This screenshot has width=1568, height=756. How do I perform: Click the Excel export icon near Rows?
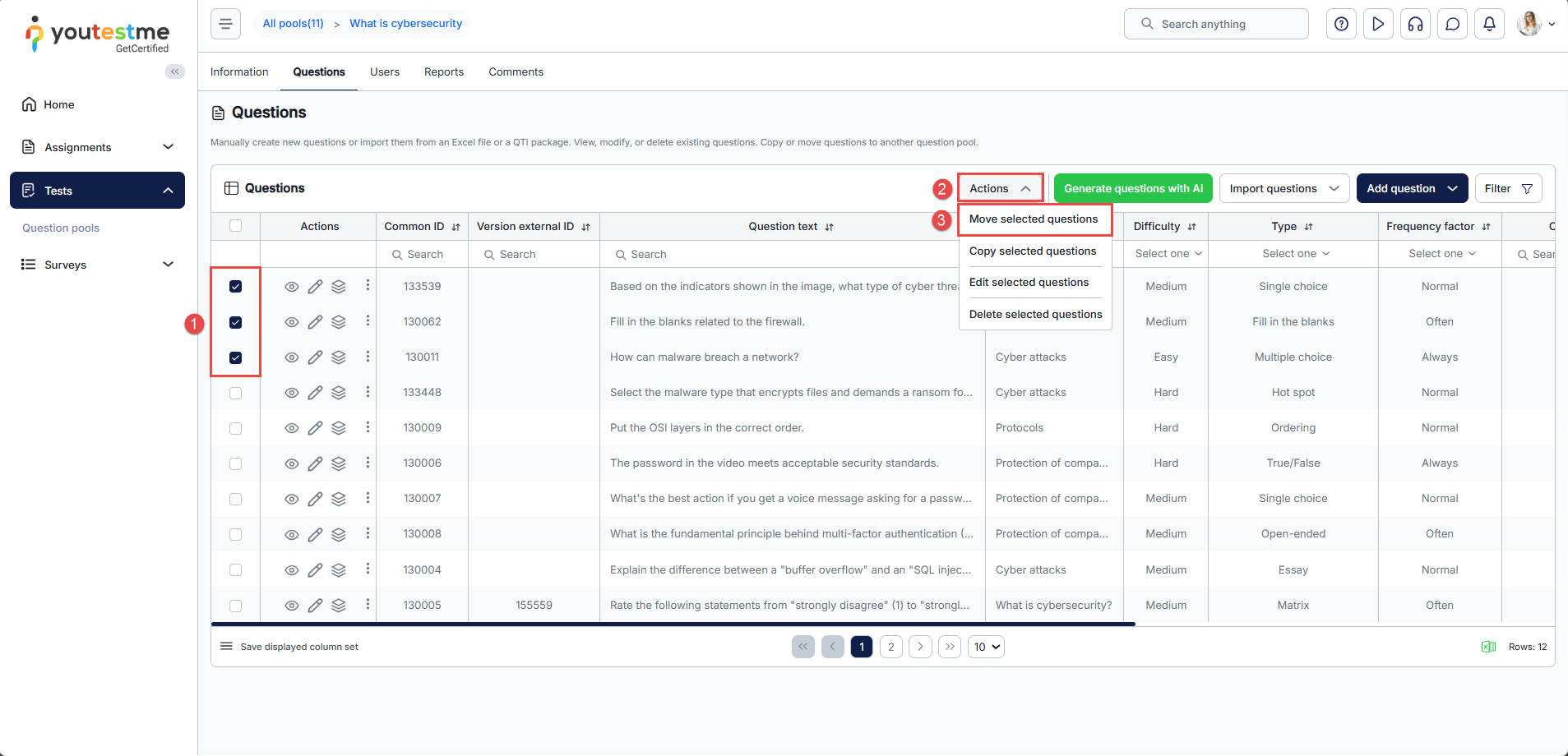click(1488, 647)
